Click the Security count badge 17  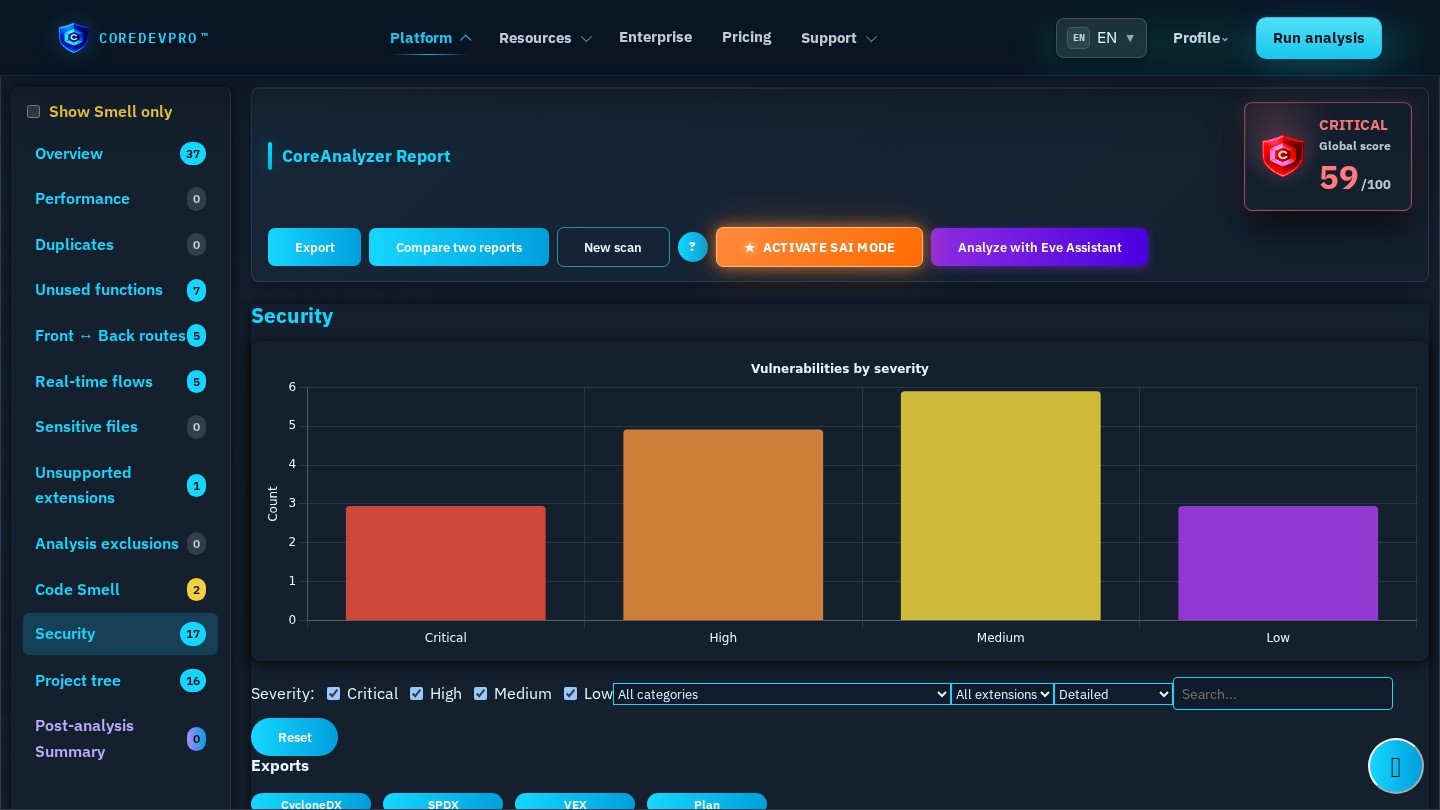193,634
